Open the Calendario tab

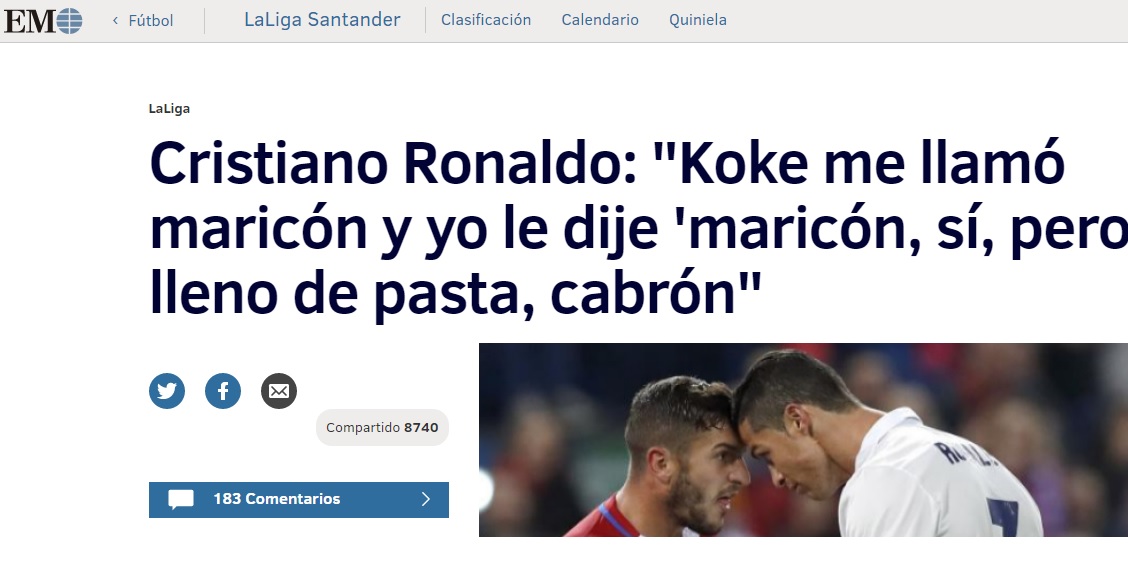(600, 20)
